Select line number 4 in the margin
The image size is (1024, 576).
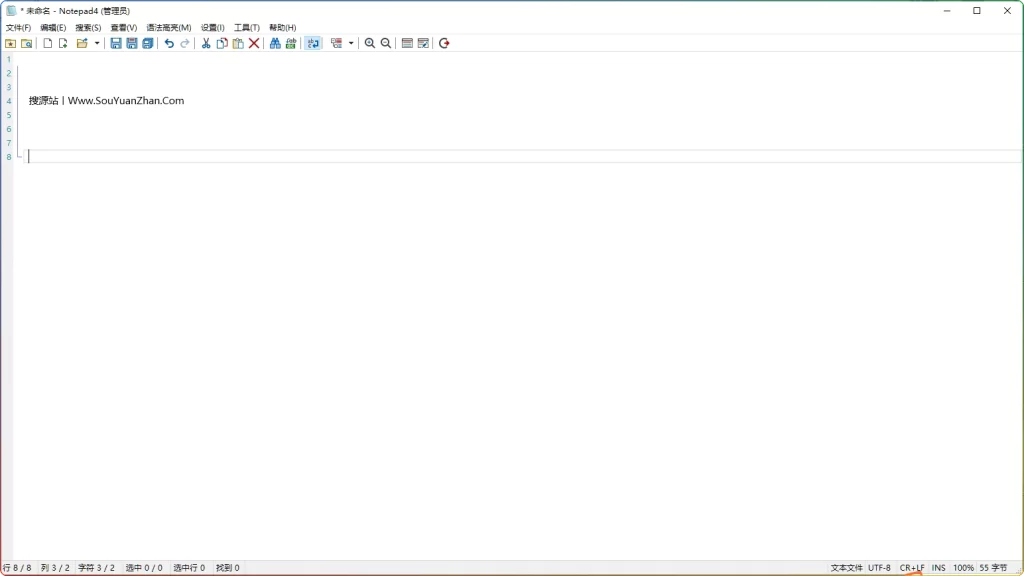(x=8, y=101)
